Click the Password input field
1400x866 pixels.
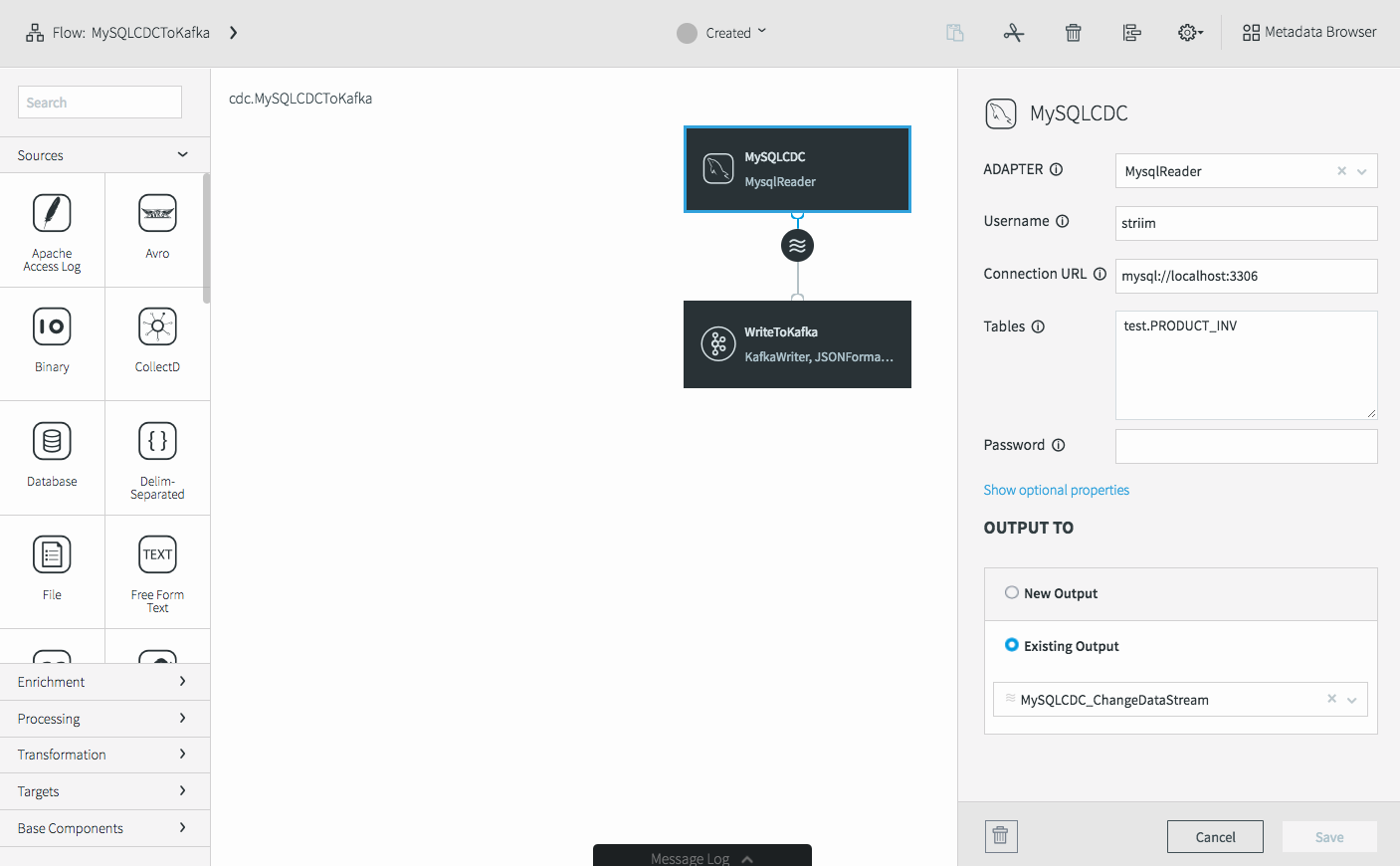click(x=1246, y=446)
